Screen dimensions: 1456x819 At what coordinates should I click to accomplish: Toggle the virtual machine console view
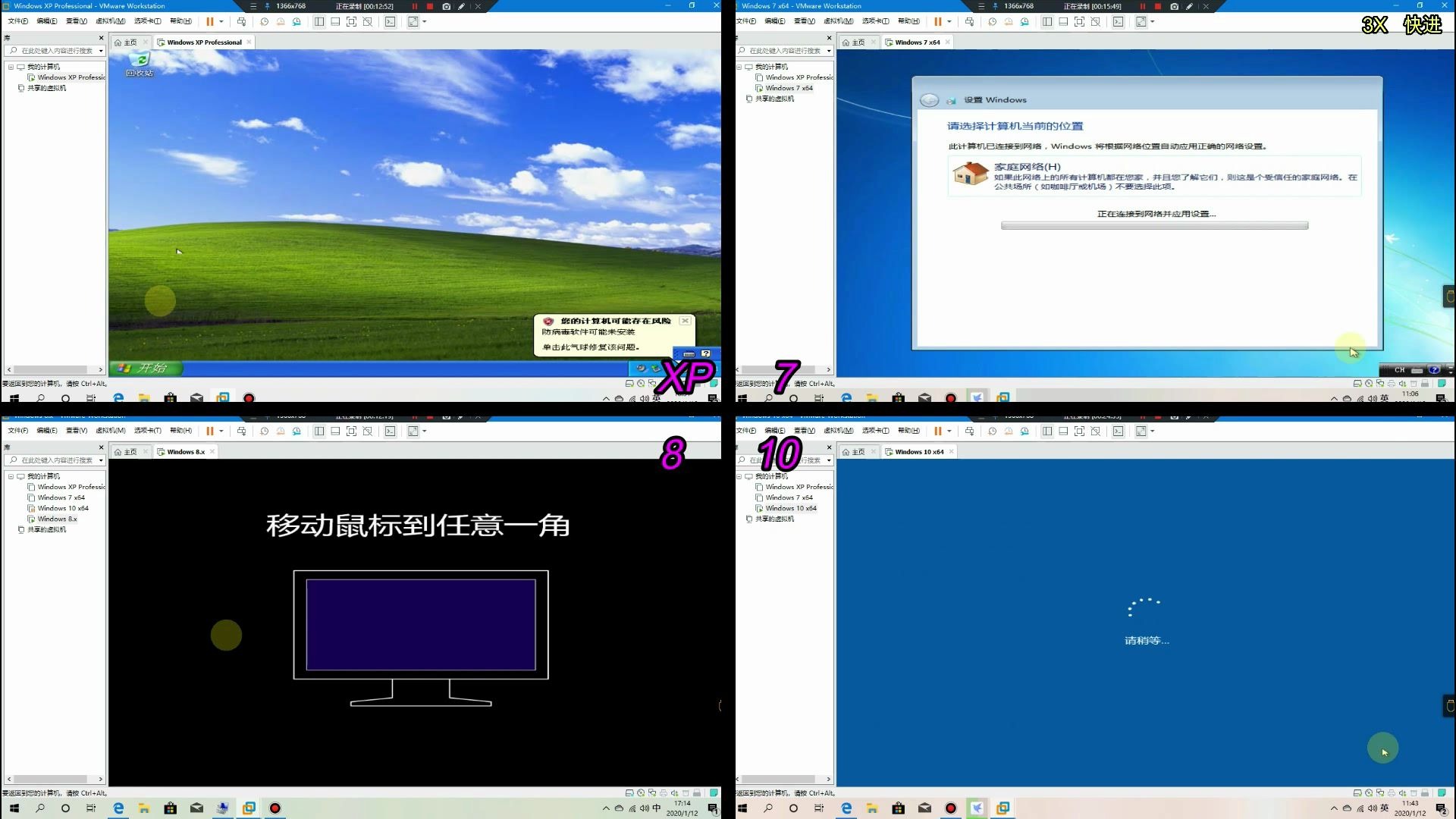pyautogui.click(x=391, y=21)
